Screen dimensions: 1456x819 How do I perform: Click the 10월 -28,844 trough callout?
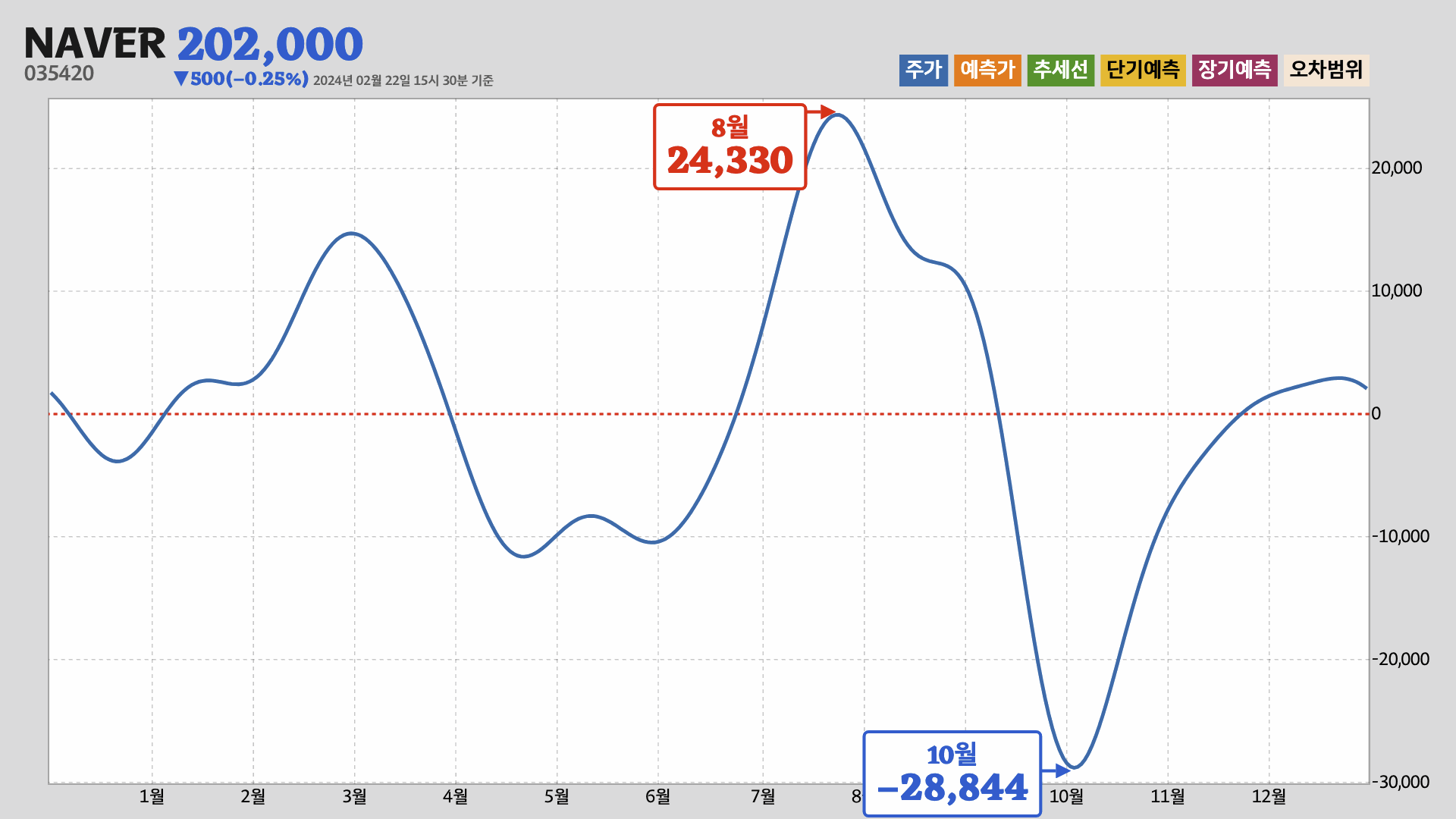[x=952, y=773]
